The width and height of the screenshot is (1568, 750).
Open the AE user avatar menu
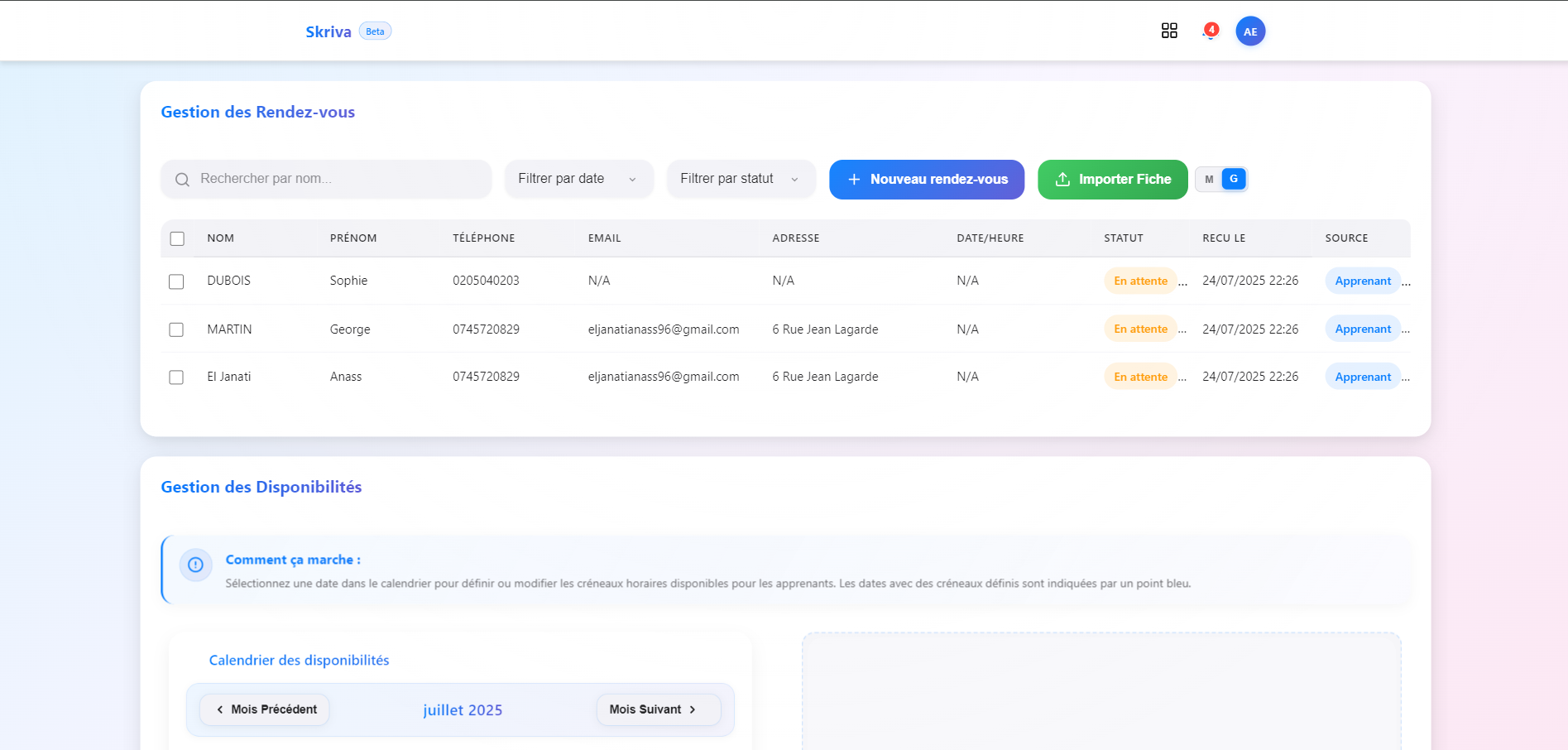pos(1250,31)
